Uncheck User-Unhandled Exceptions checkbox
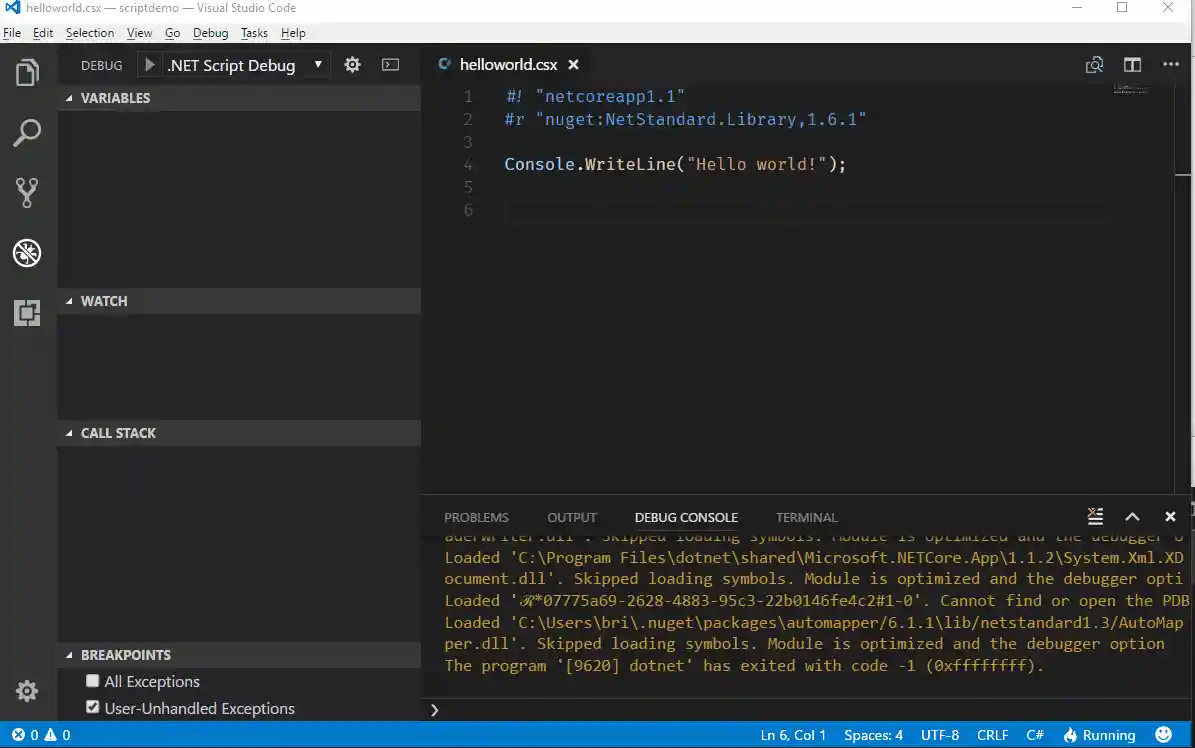 (93, 708)
